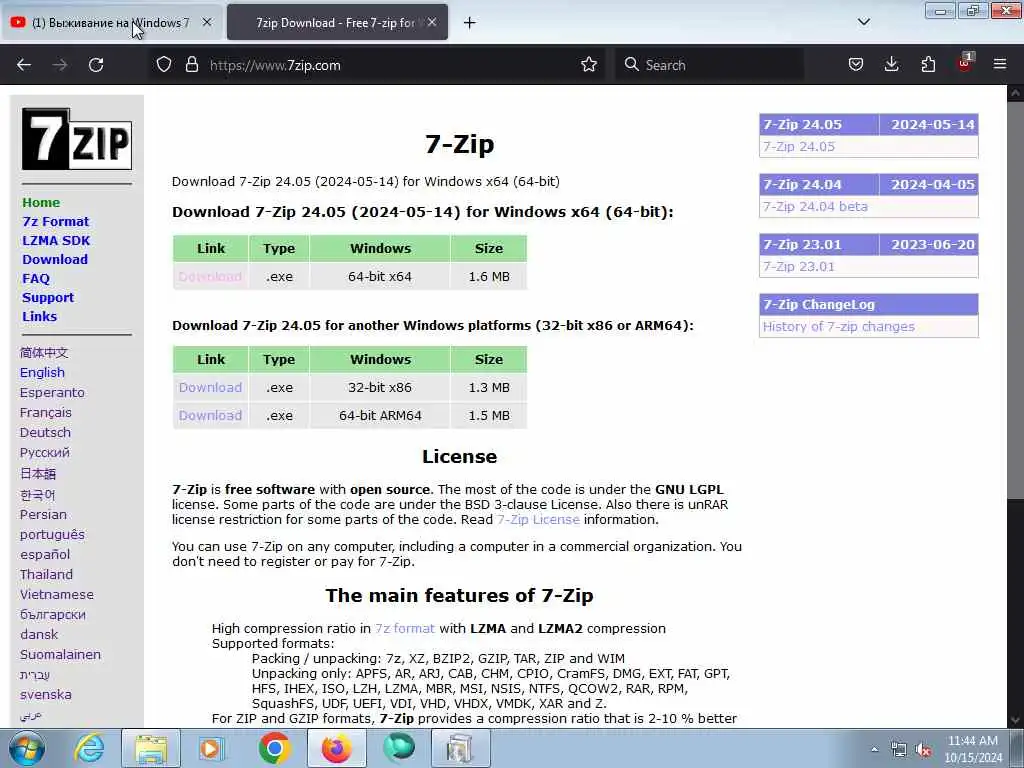Screen dimensions: 1024x768
Task: Launch Google Chrome from the taskbar
Action: 274,748
